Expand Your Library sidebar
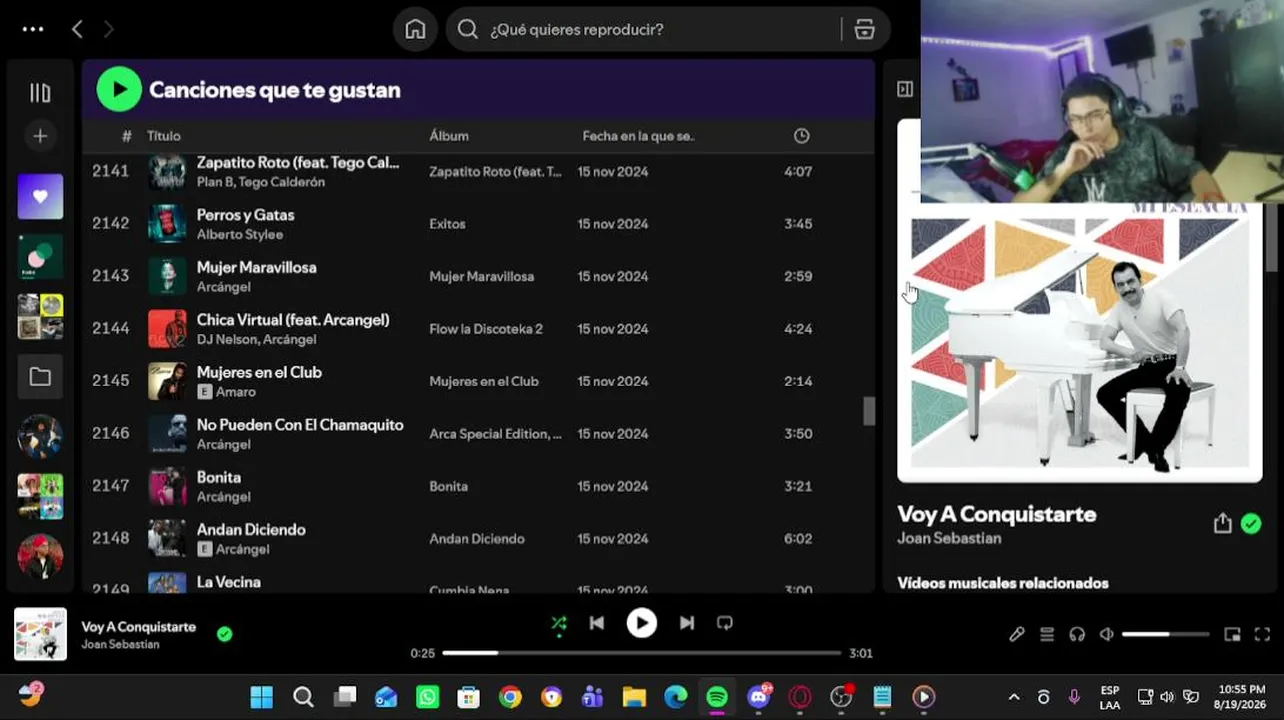 40,93
